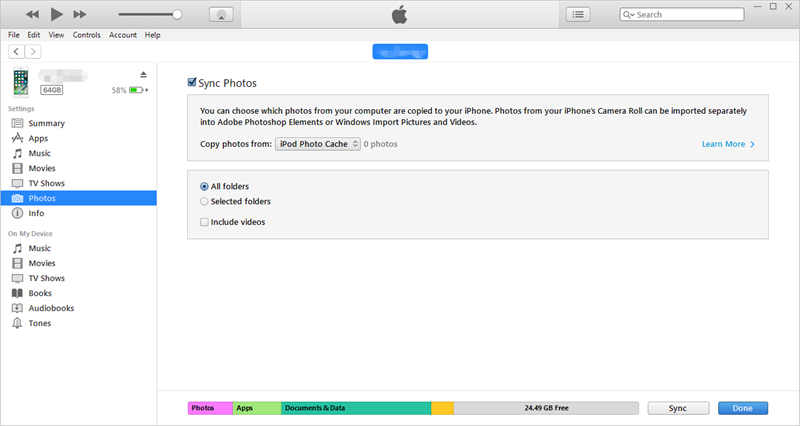Screen dimensions: 800x426
Task: Click the 64GB capacity badge
Action: pyautogui.click(x=52, y=90)
